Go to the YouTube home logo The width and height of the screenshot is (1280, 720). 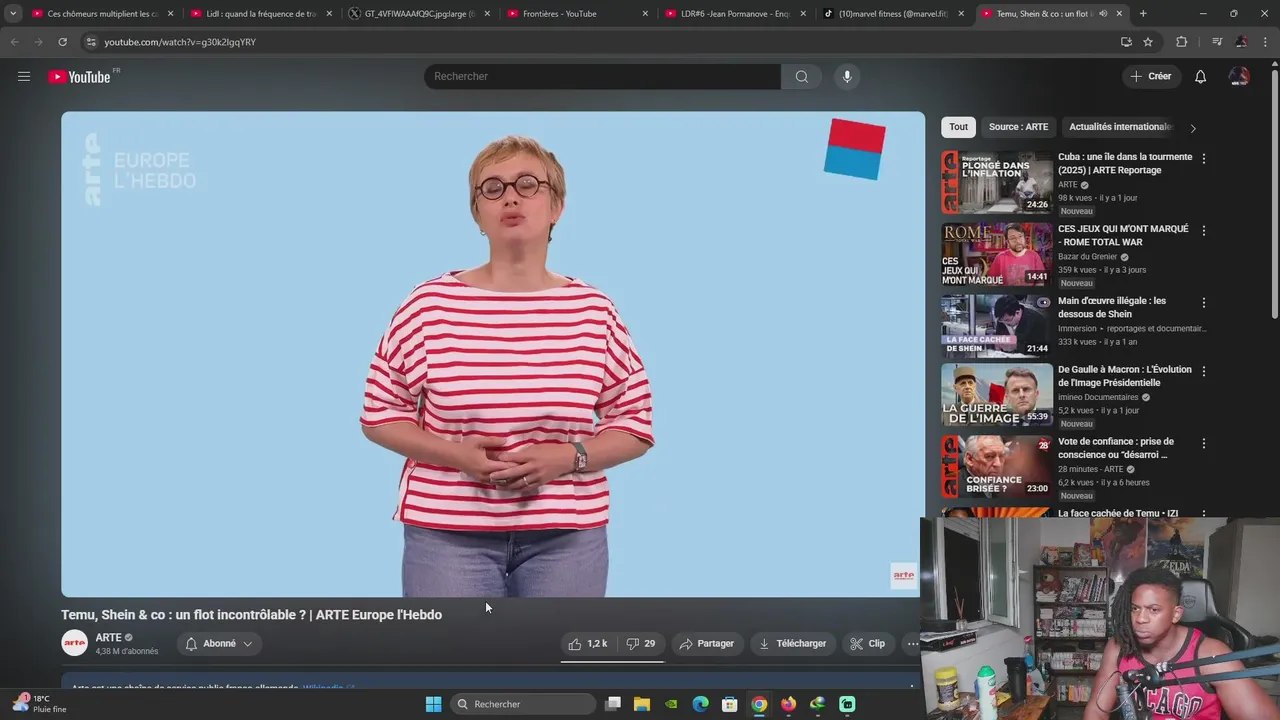click(x=79, y=77)
